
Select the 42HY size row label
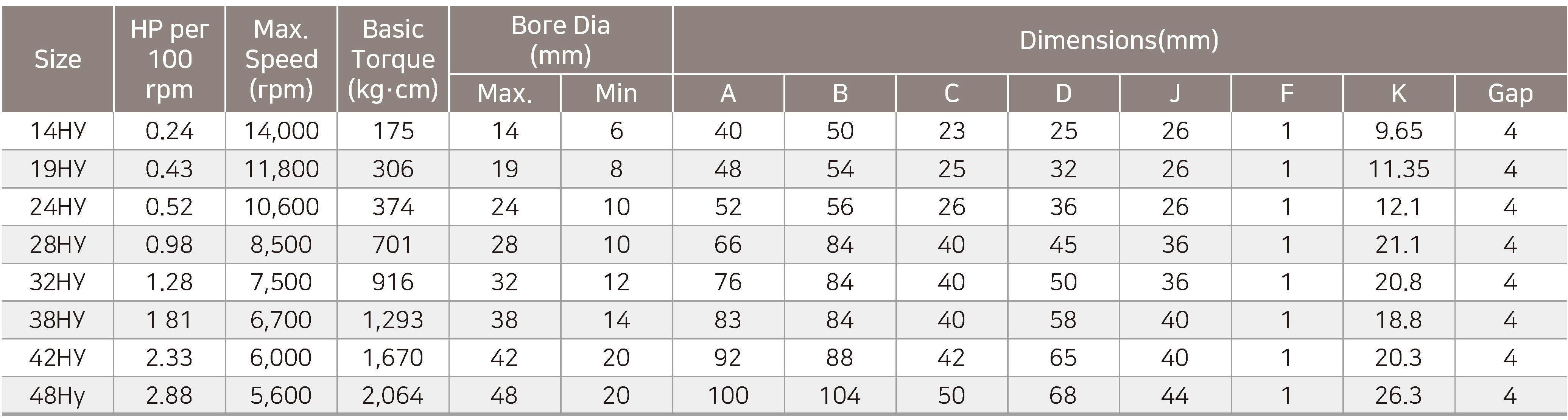(57, 357)
